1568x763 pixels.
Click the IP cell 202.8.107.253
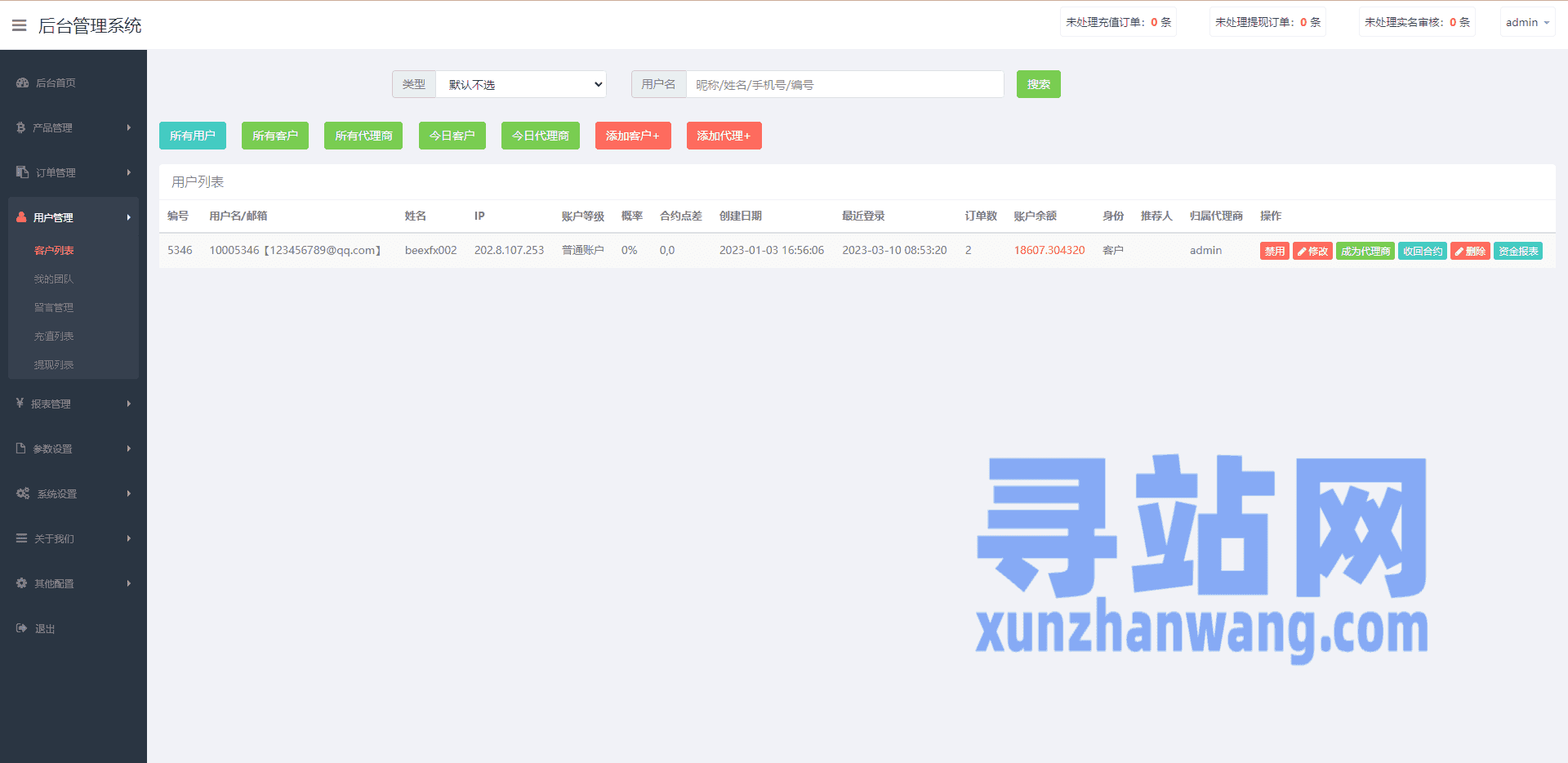(x=509, y=250)
